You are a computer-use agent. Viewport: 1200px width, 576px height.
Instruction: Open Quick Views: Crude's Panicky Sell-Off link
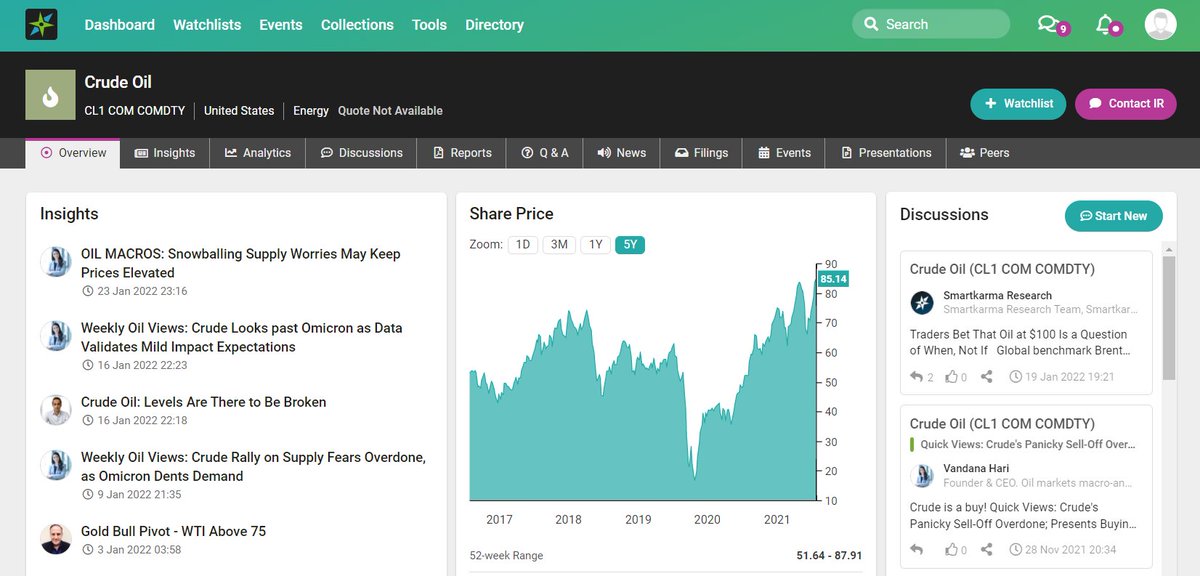[x=1028, y=444]
